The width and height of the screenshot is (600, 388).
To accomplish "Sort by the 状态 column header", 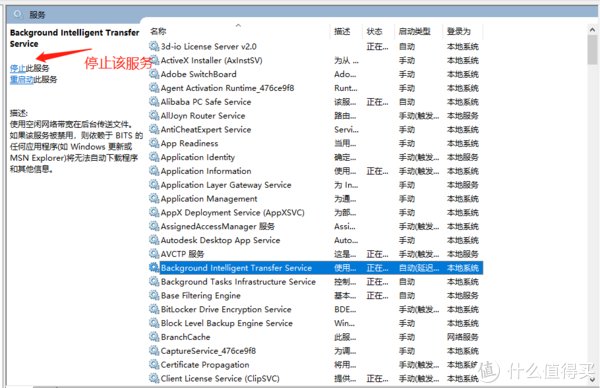I will [x=374, y=31].
